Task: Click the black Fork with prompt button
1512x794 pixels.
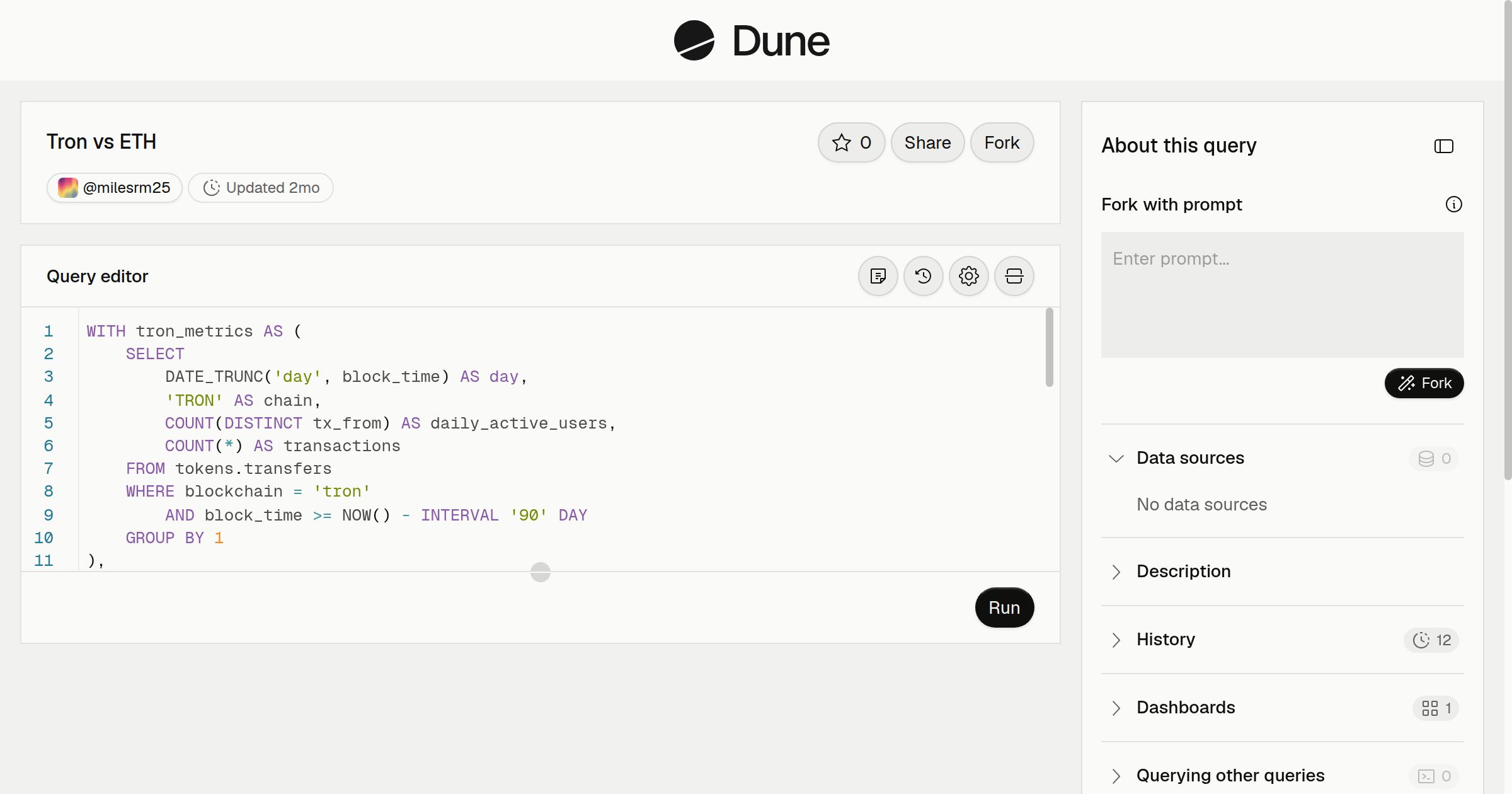Action: pos(1424,383)
